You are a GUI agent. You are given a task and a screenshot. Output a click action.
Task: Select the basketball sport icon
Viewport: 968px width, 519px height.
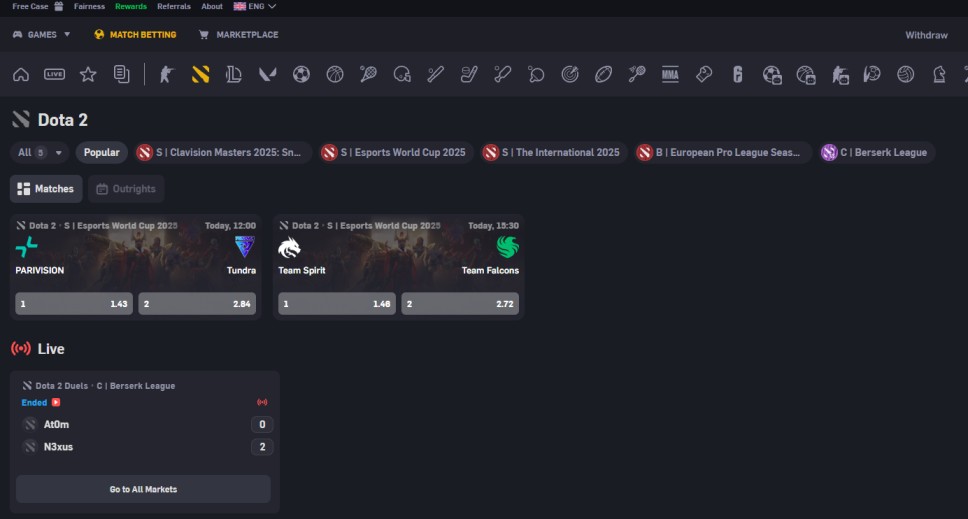point(335,75)
